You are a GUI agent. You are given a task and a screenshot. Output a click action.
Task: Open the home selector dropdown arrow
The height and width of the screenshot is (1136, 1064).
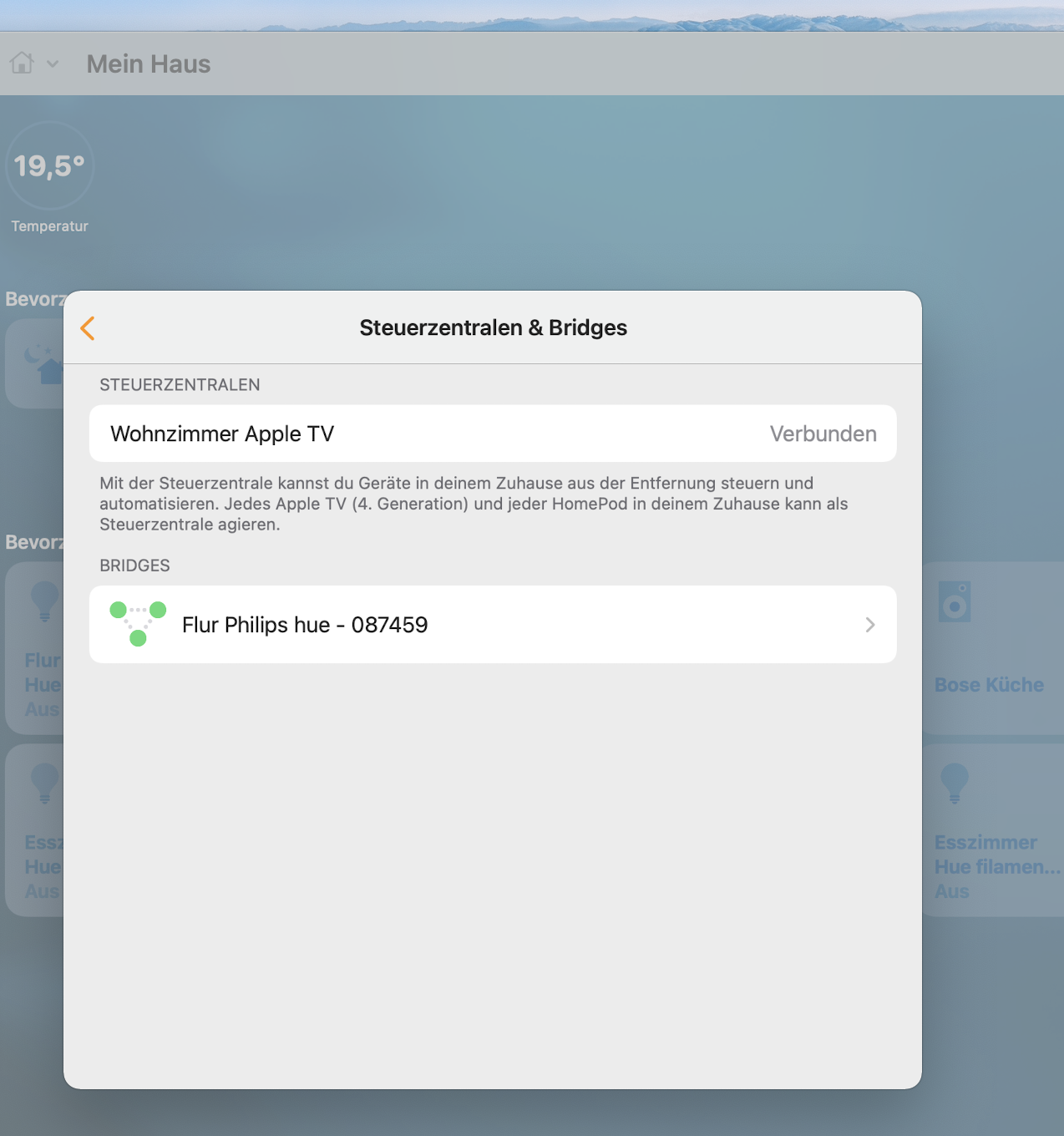tap(53, 63)
